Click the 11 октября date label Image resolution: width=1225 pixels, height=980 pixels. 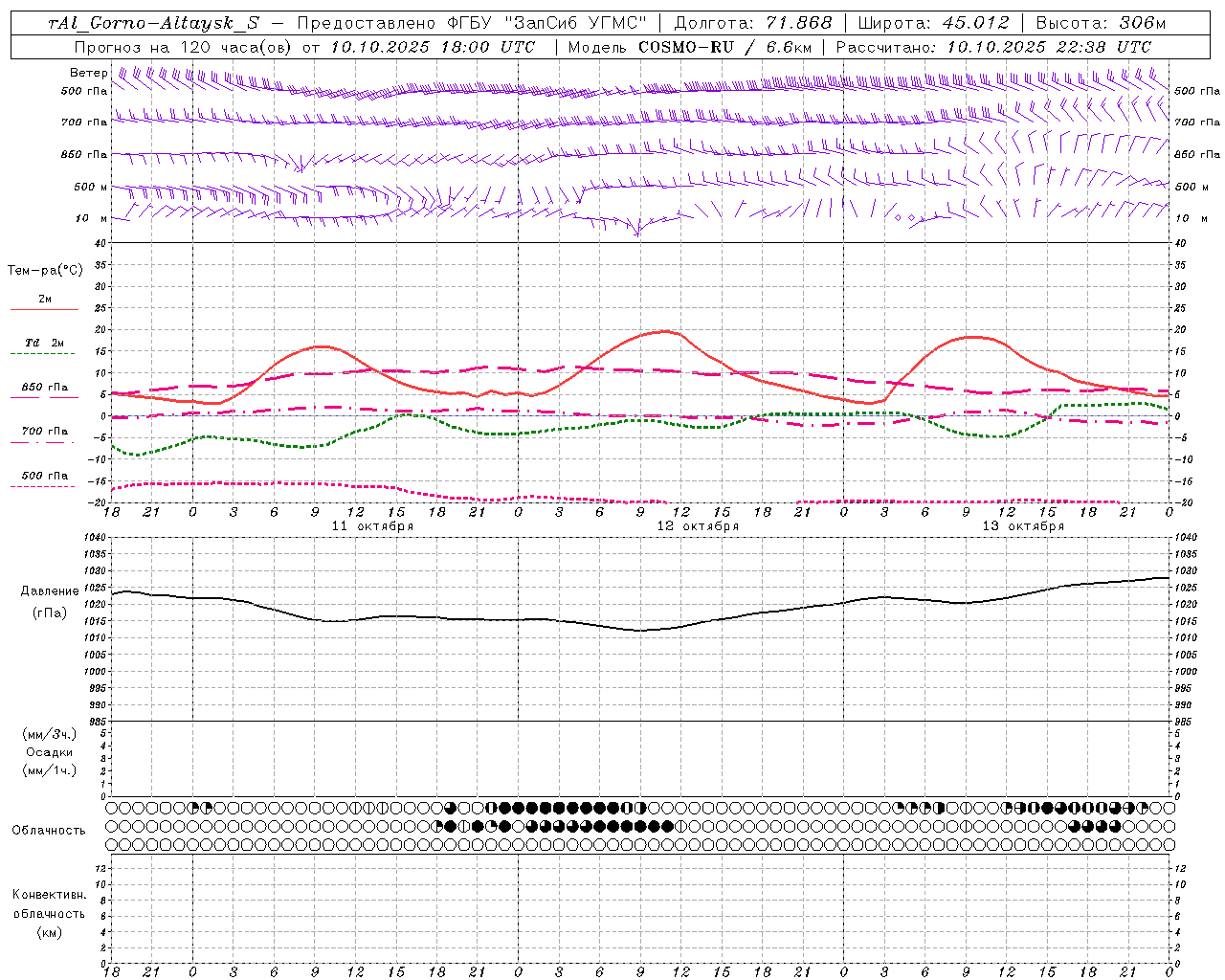coord(372,525)
